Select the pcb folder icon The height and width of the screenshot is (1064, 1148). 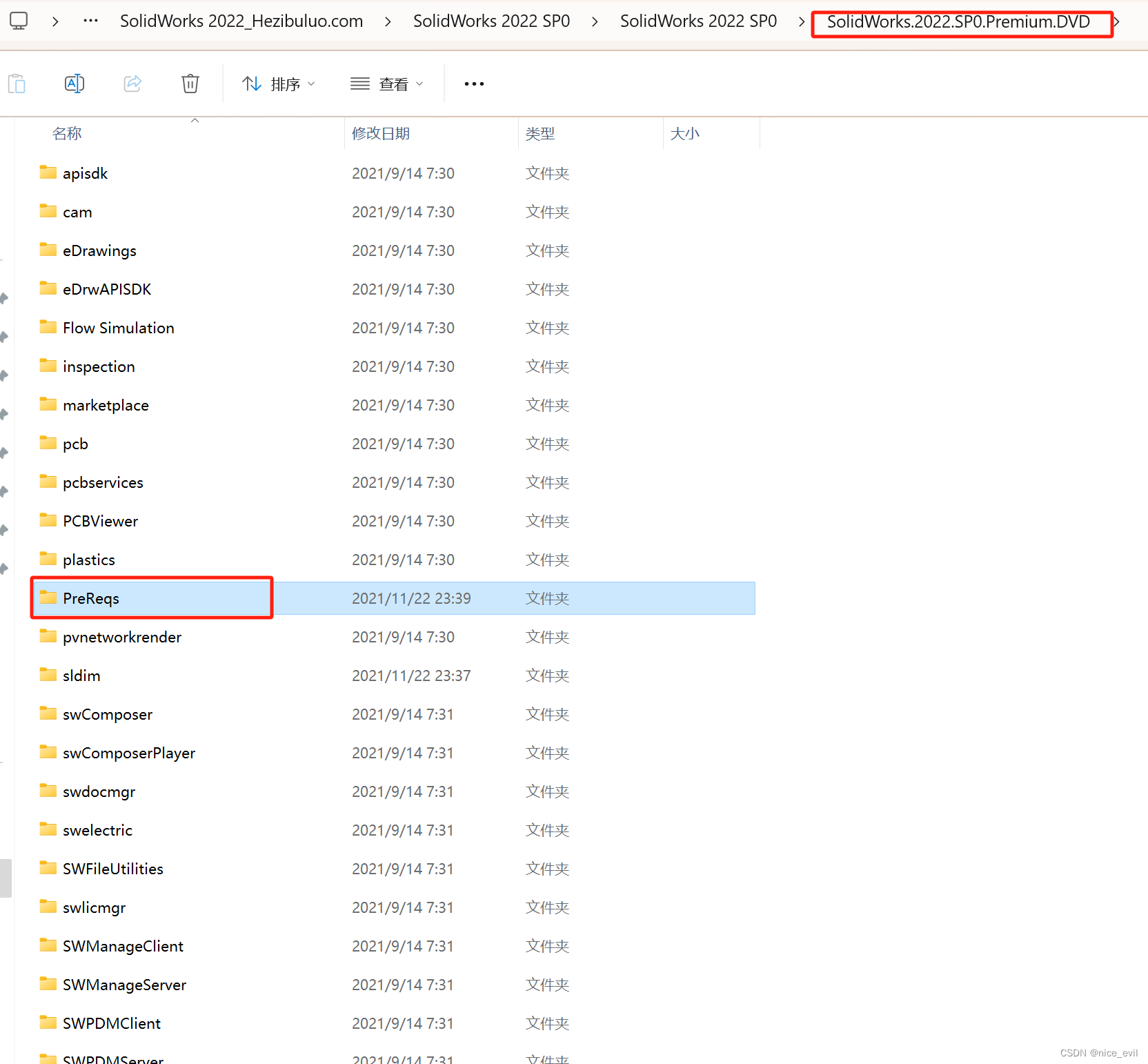coord(48,443)
